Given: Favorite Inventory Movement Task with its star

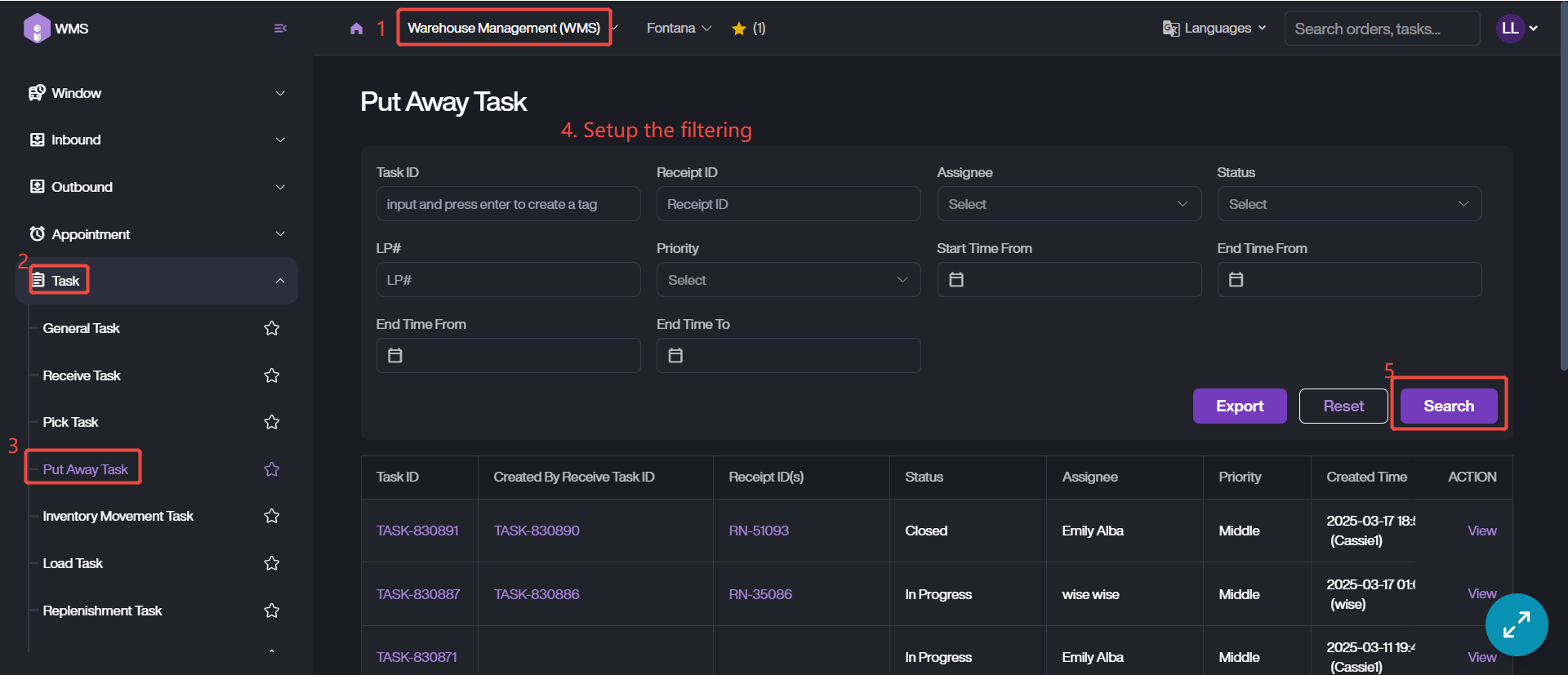Looking at the screenshot, I should [272, 516].
